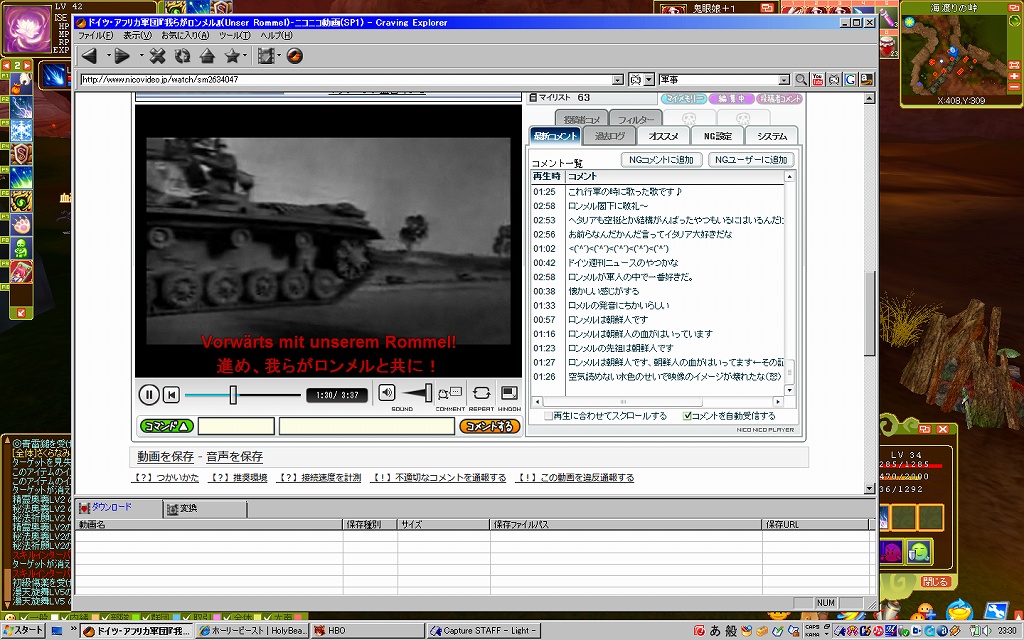Switch to Capture STAFF - Light taskbar button
The width and height of the screenshot is (1024, 640).
coord(483,631)
